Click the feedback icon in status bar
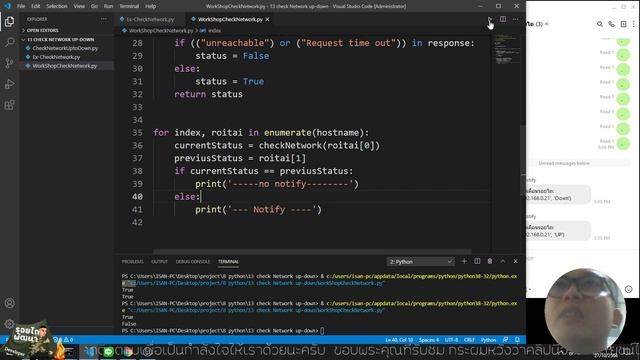640x360 pixels. point(505,340)
